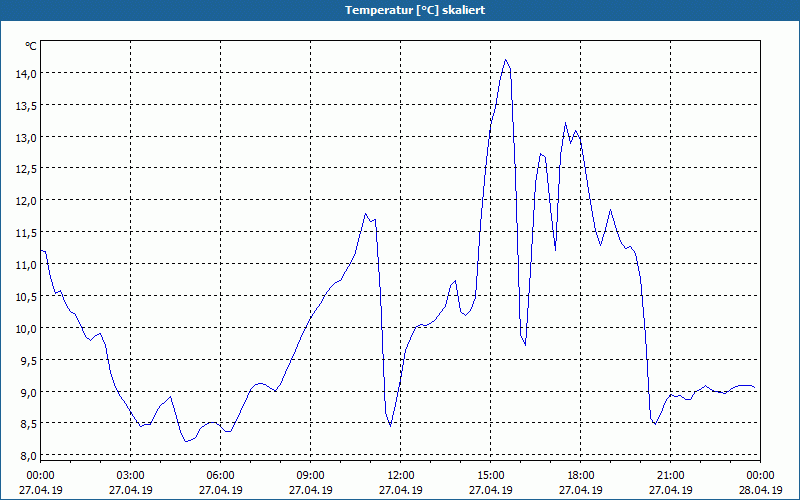Click the 9,5 y-axis label

26,360
